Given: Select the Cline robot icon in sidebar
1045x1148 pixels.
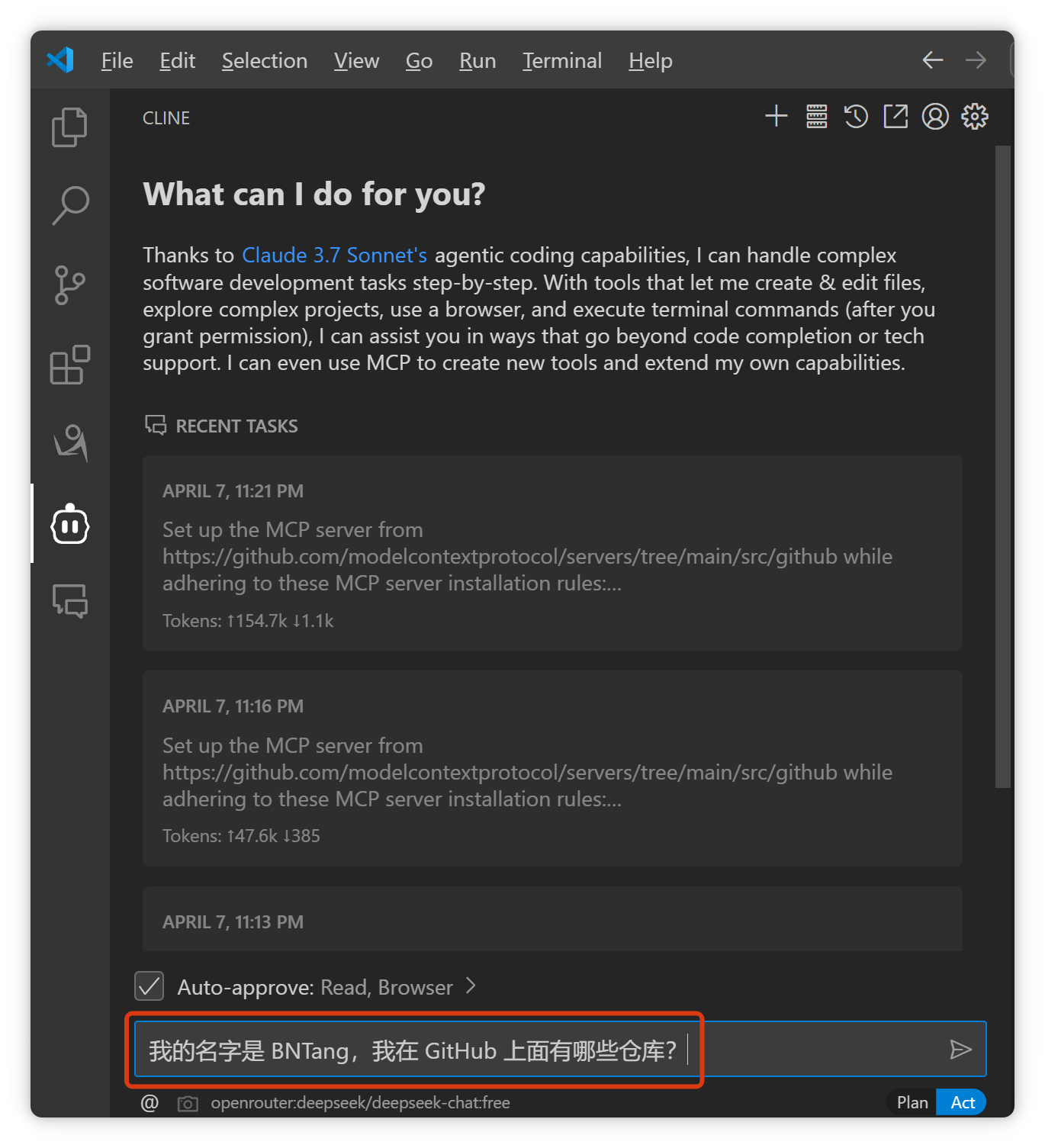Looking at the screenshot, I should tap(70, 525).
